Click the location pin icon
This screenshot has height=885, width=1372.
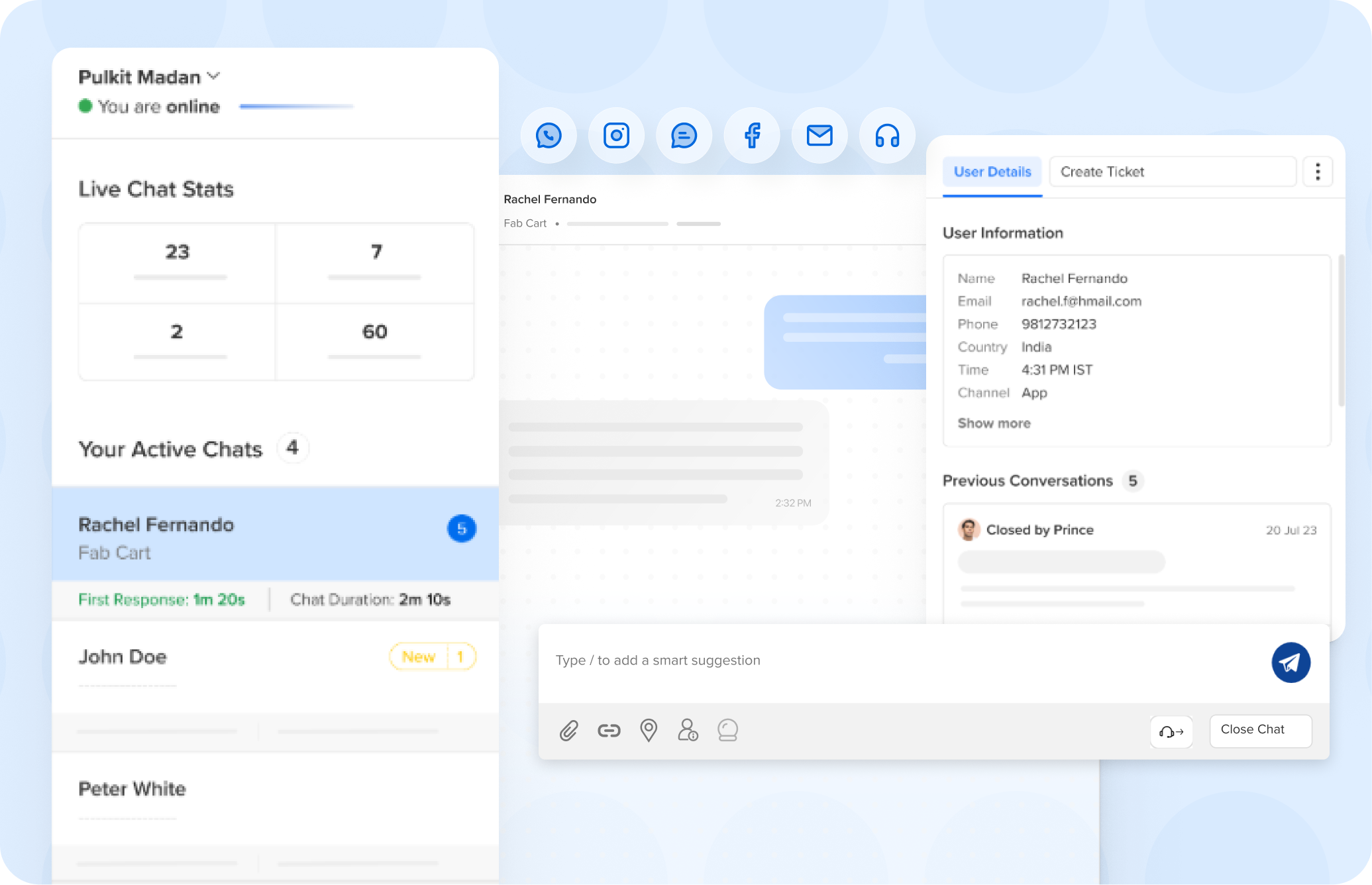point(649,731)
